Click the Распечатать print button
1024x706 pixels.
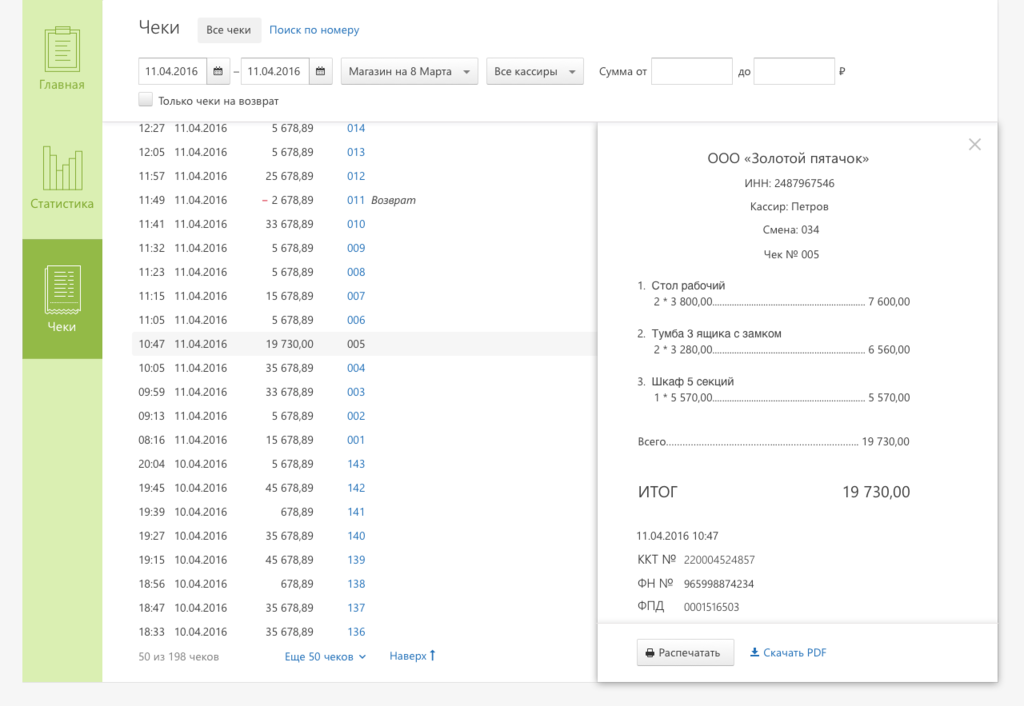pyautogui.click(x=685, y=653)
